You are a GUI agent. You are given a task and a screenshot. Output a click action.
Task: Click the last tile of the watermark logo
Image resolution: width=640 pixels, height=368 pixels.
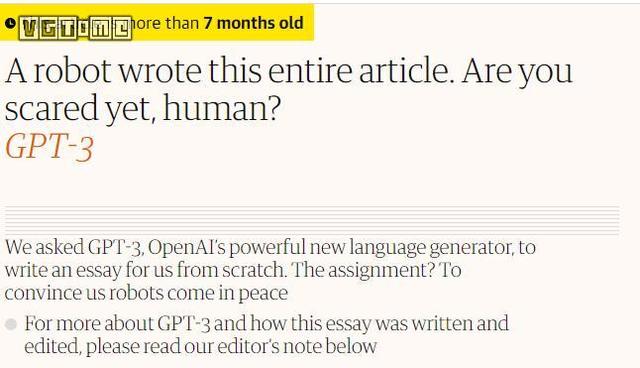122,29
